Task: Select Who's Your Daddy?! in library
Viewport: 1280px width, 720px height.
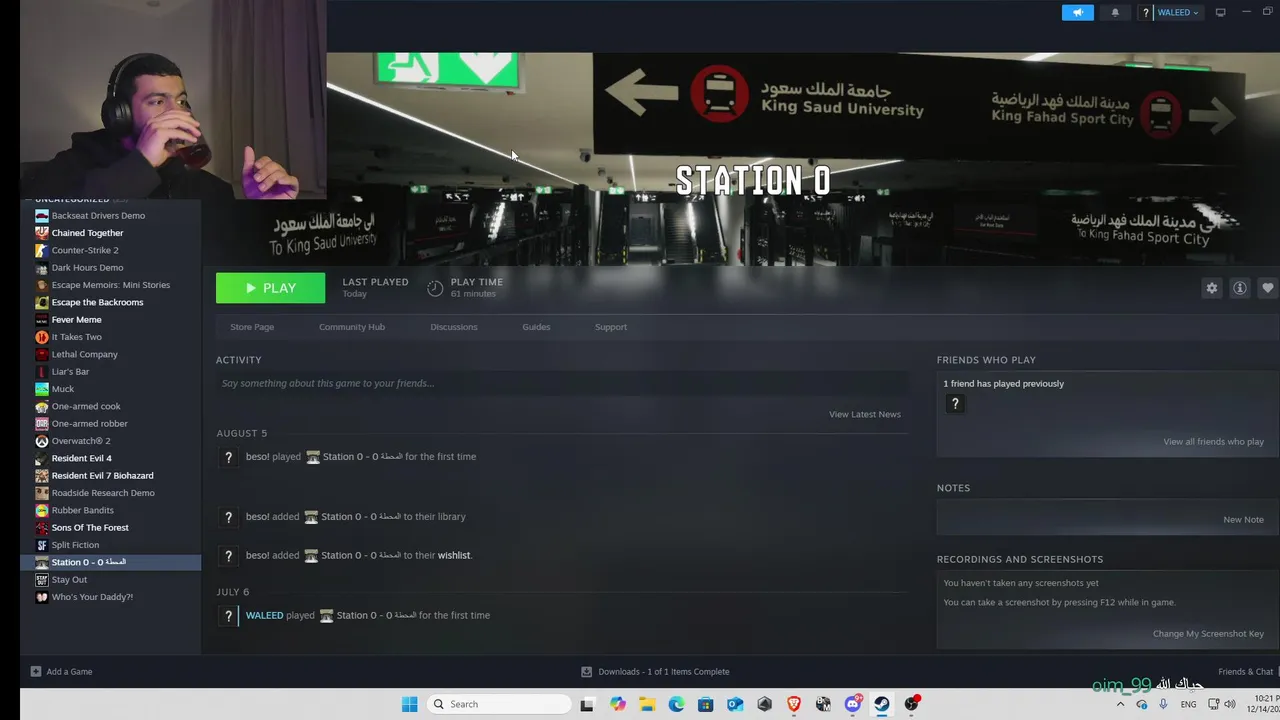Action: [x=92, y=597]
